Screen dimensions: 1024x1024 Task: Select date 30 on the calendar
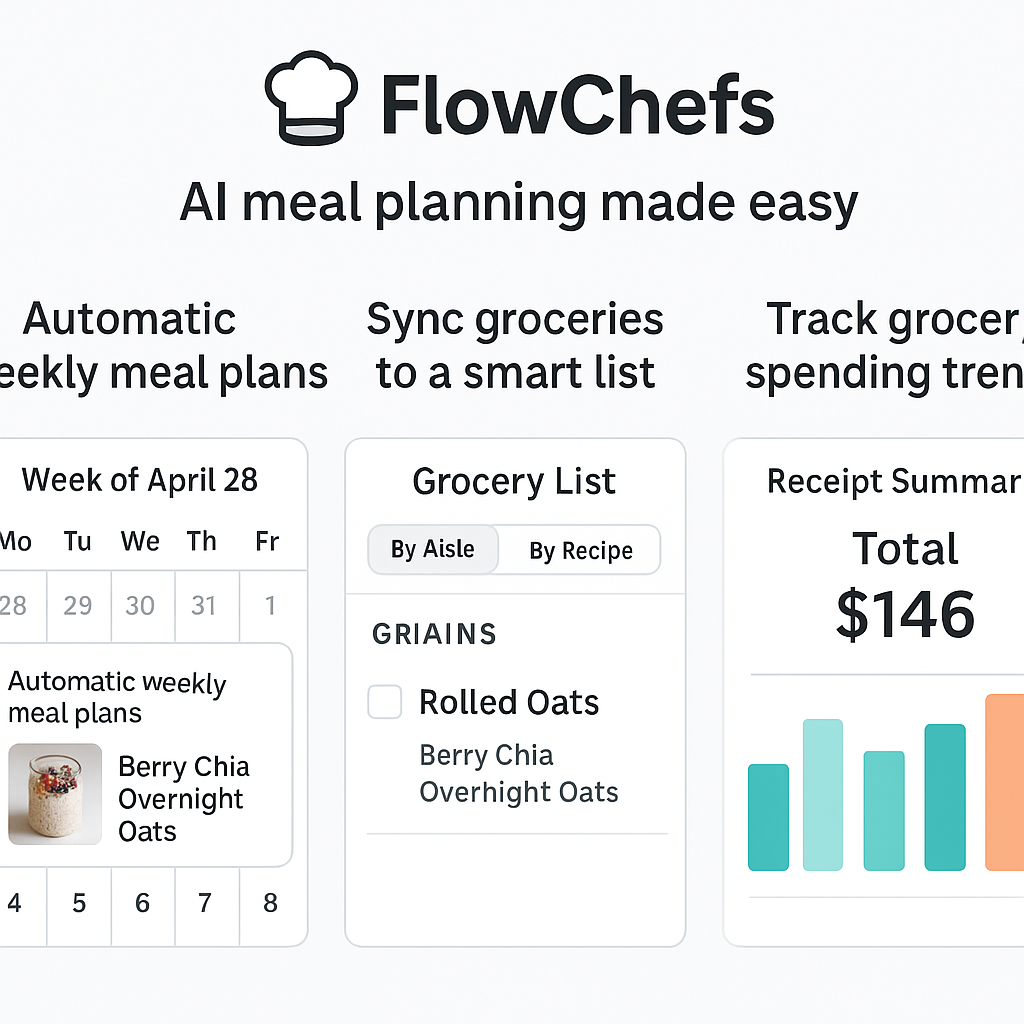pos(140,606)
